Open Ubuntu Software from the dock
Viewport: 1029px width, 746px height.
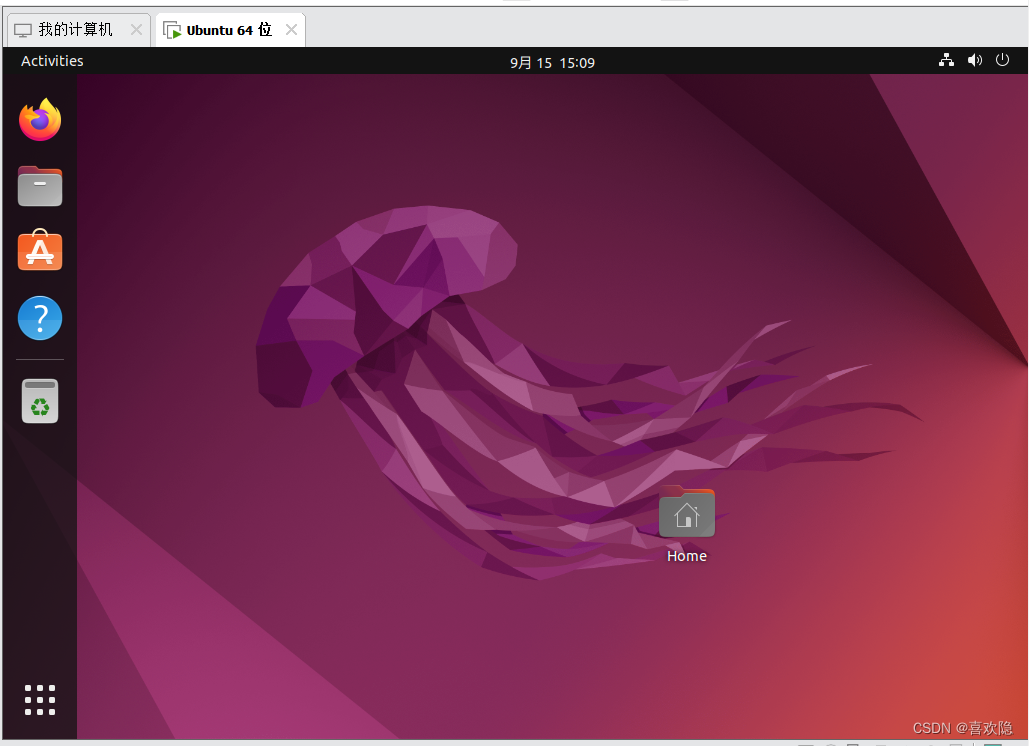tap(40, 251)
